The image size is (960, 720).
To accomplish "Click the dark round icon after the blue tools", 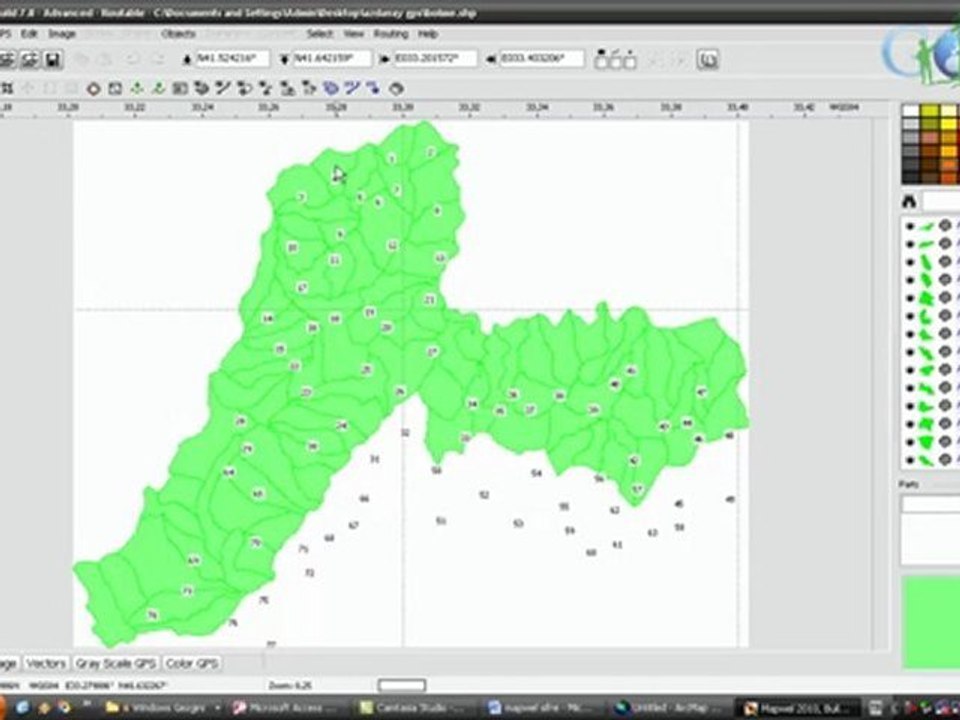I will click(396, 89).
